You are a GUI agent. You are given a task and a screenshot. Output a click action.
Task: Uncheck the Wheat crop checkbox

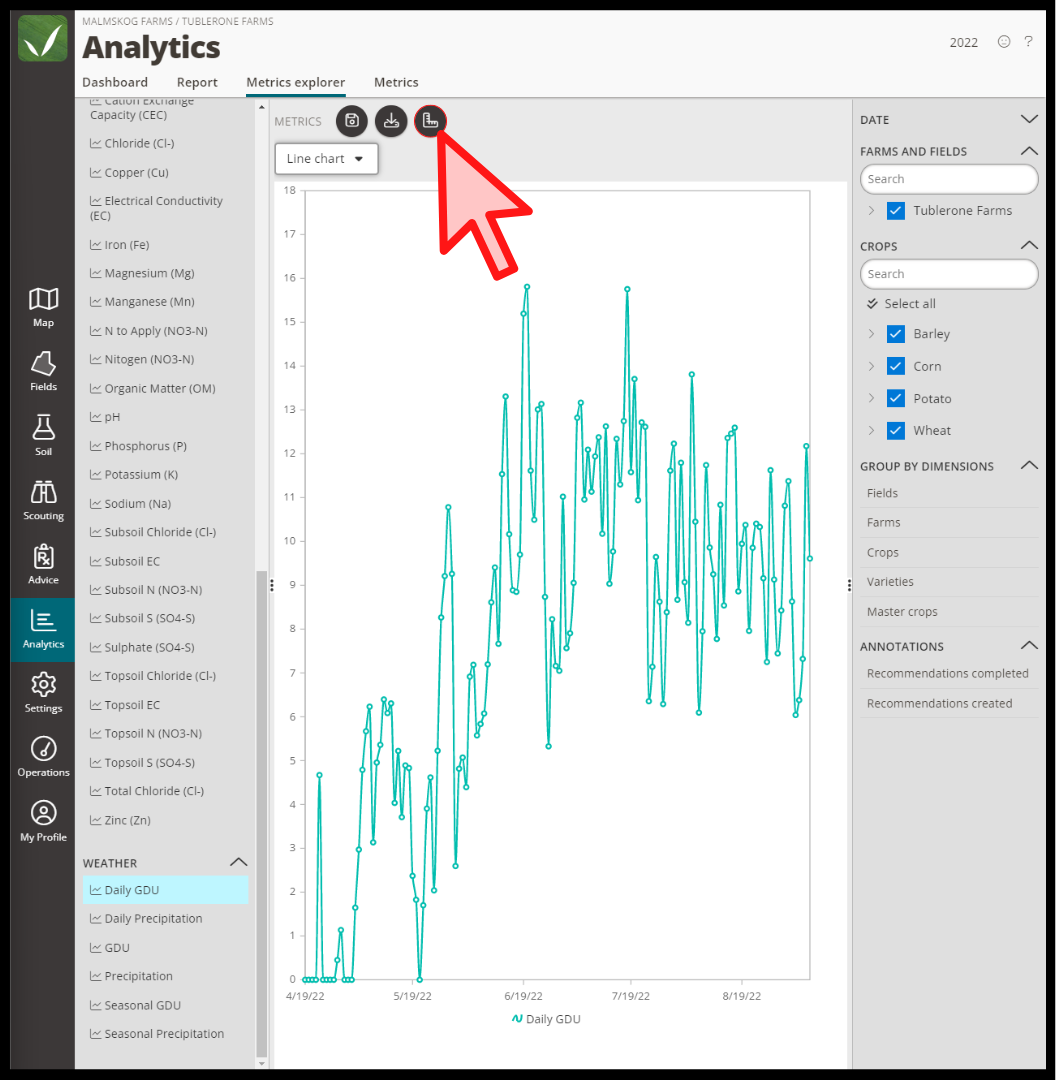(895, 430)
